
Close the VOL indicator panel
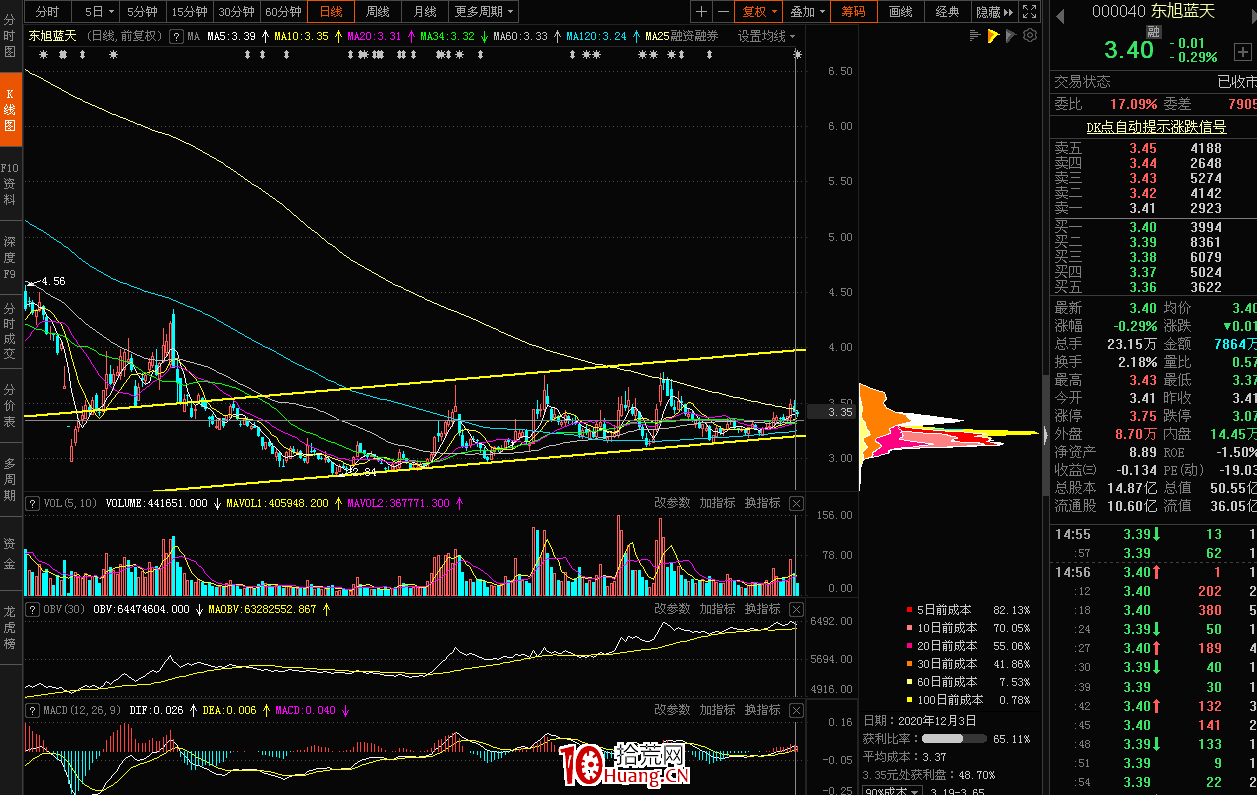[x=796, y=503]
